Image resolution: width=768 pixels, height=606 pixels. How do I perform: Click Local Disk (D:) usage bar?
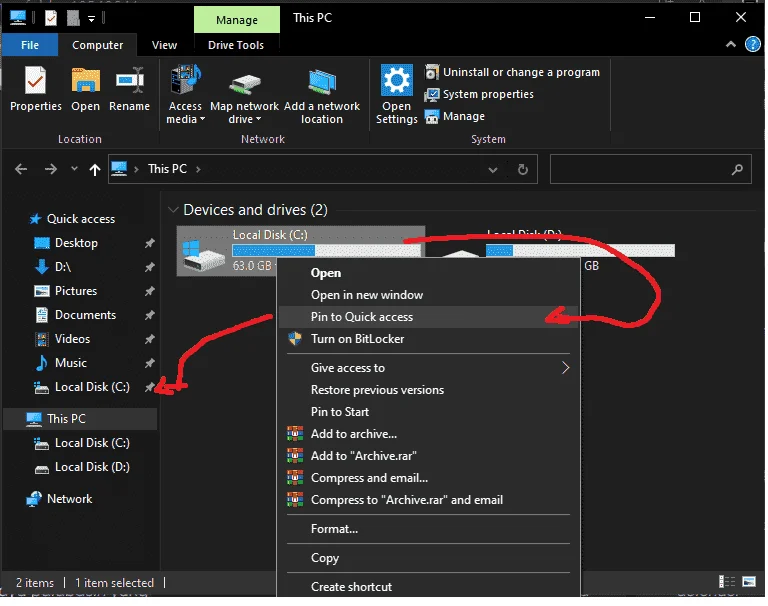click(580, 251)
